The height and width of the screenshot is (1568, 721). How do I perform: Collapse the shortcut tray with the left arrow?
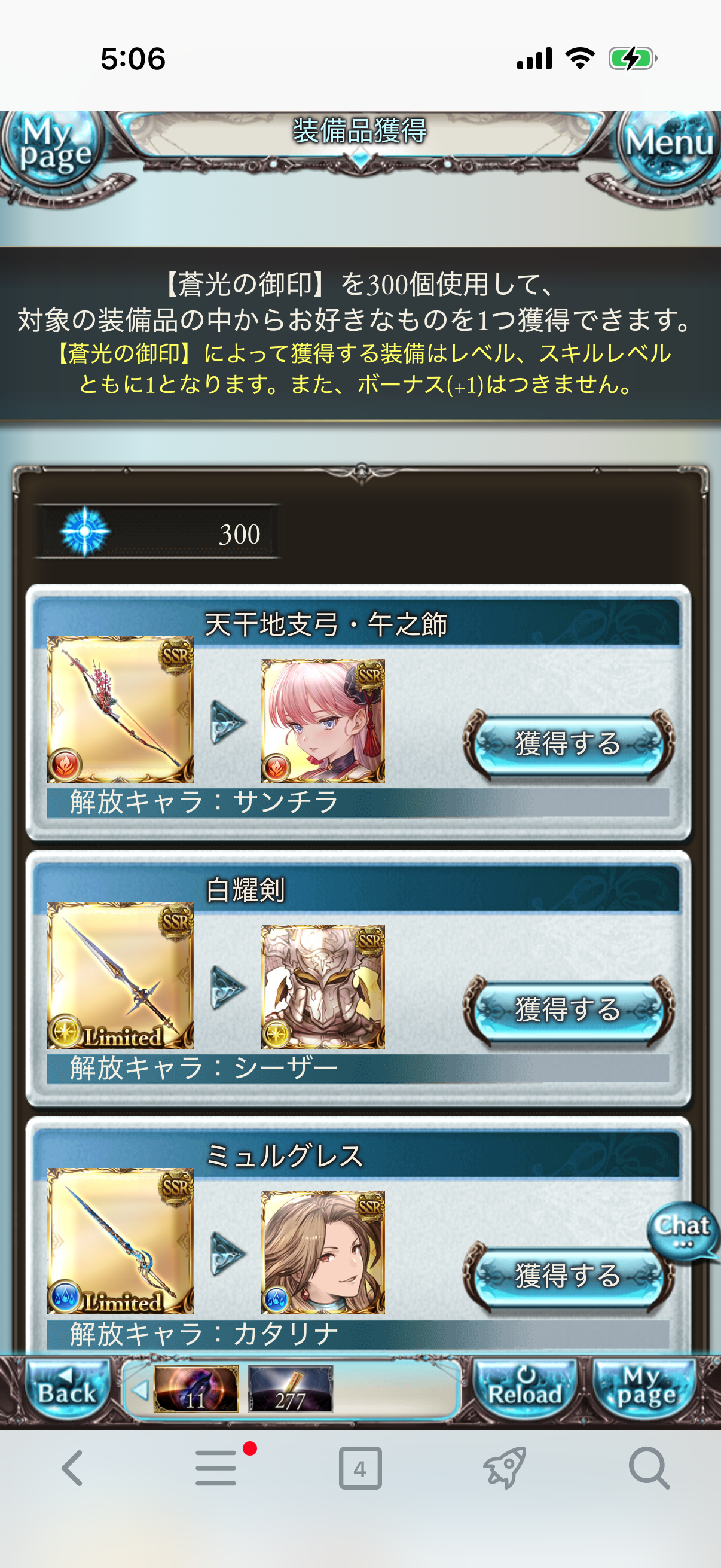click(140, 1390)
